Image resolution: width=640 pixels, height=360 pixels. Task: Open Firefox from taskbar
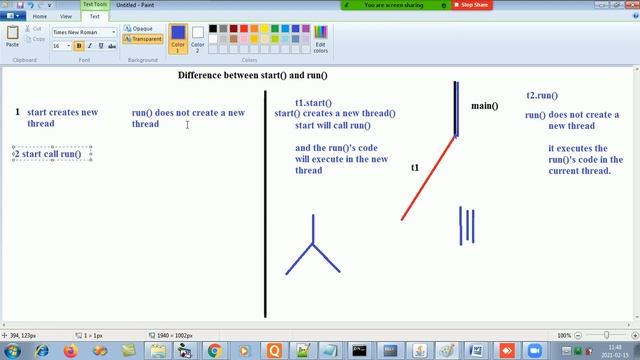(x=71, y=351)
